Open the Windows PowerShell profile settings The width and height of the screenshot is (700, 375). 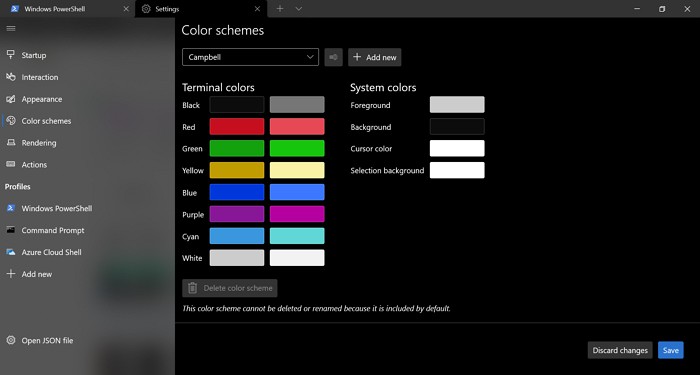click(88, 208)
